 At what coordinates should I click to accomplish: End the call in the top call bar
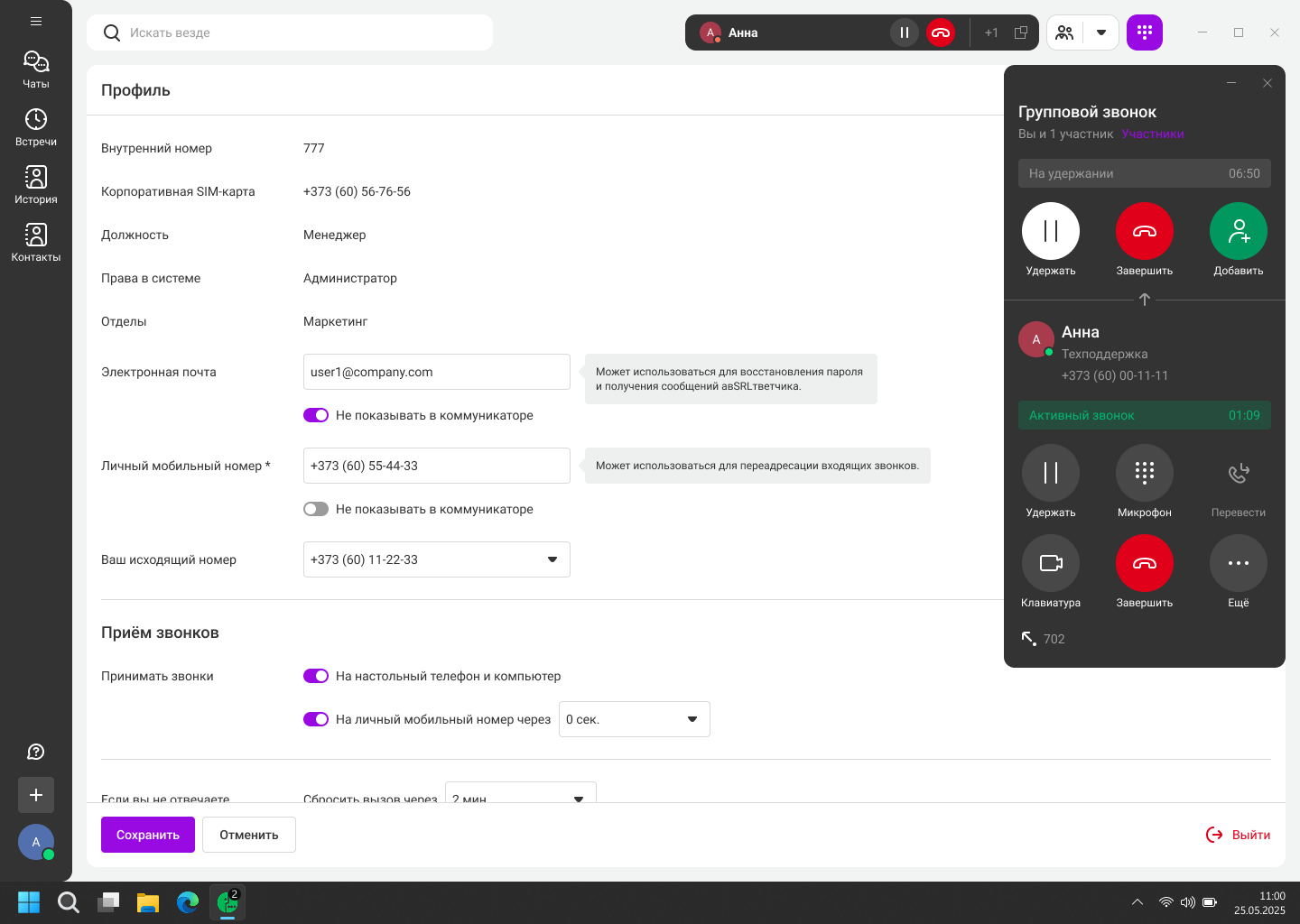940,32
